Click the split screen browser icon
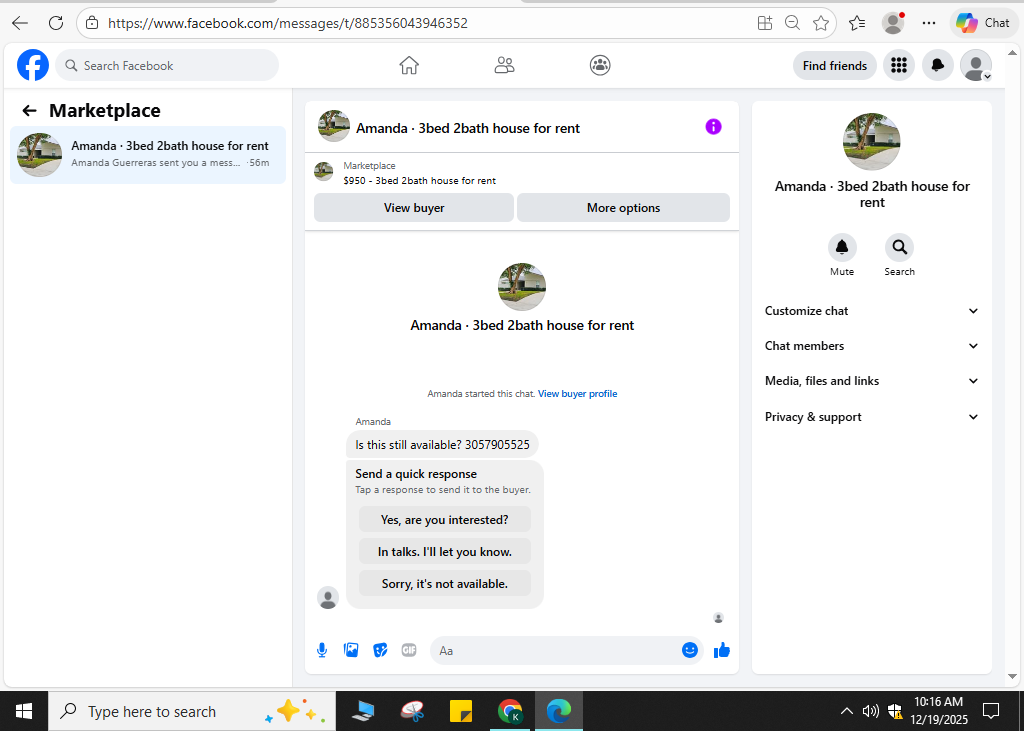The height and width of the screenshot is (731, 1024). point(765,23)
